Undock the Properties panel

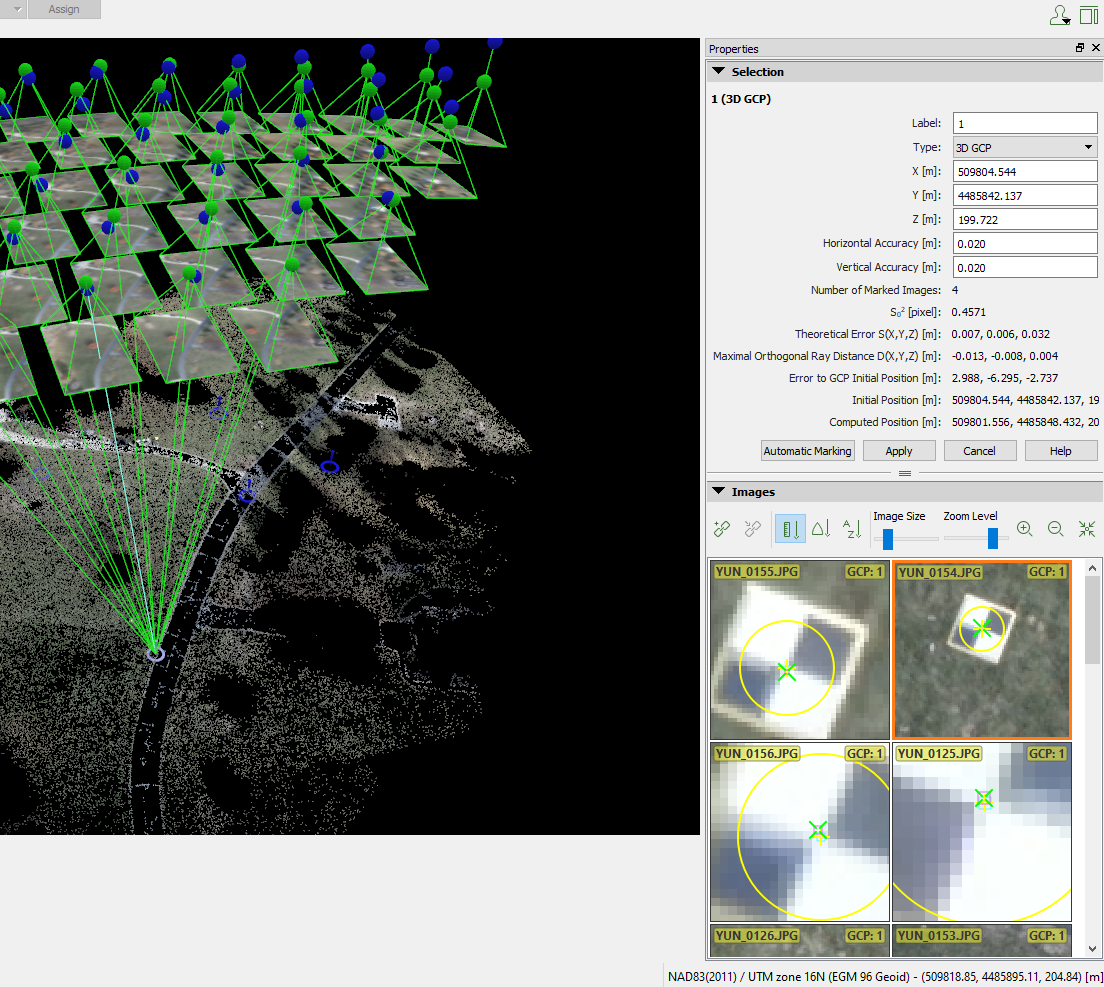point(1080,48)
